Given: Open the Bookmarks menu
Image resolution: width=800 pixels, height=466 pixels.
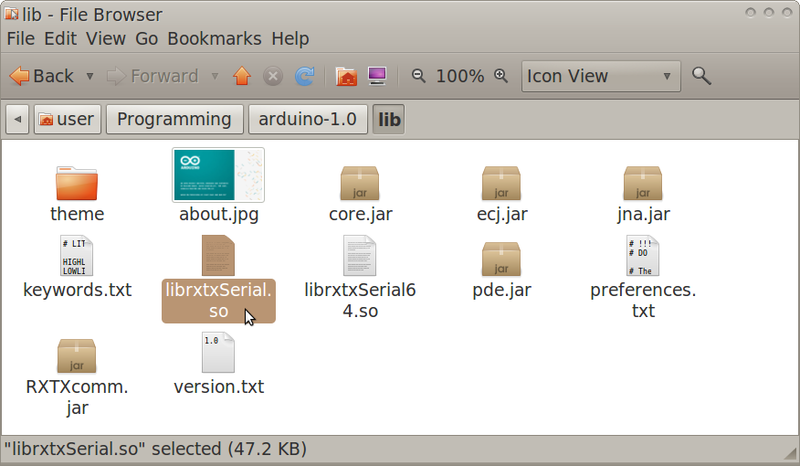Looking at the screenshot, I should 214,39.
